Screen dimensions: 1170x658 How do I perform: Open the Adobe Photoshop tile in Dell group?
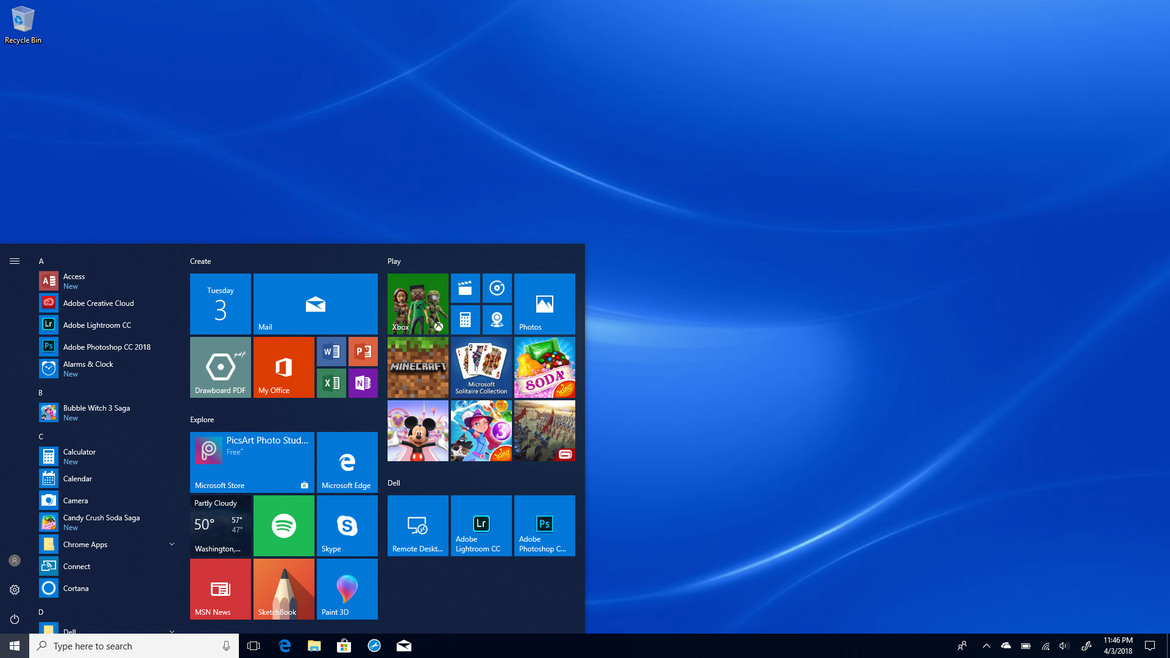click(545, 526)
